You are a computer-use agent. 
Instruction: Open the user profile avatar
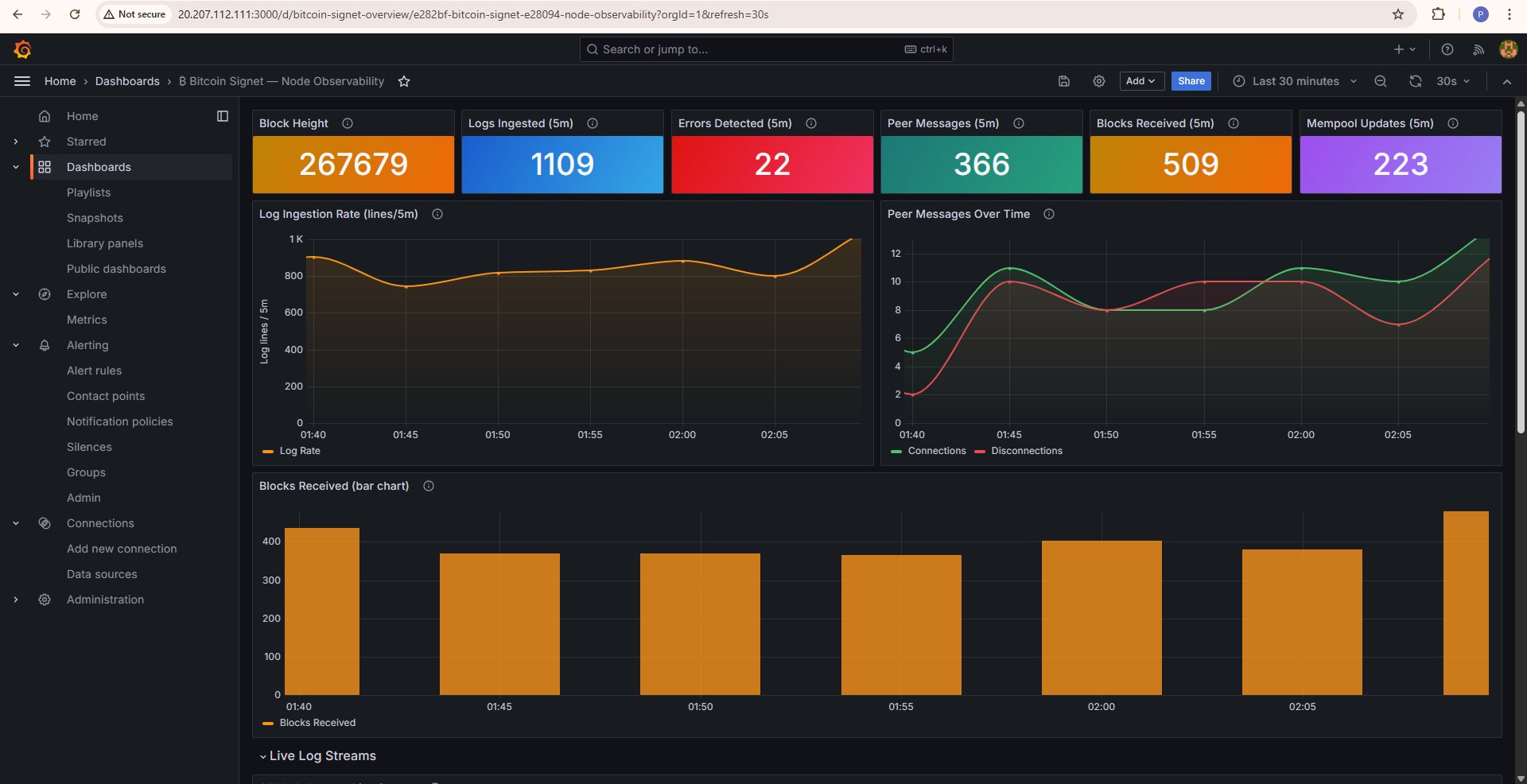point(1508,49)
